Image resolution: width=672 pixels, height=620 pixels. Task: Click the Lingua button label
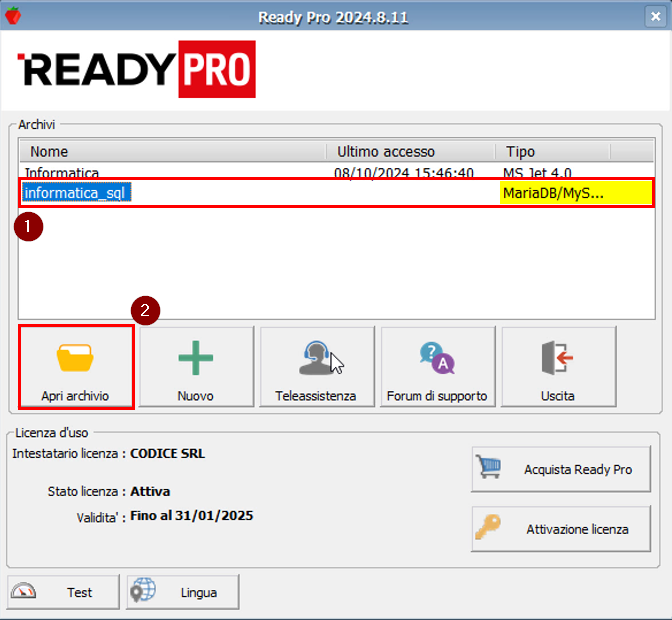tap(199, 593)
